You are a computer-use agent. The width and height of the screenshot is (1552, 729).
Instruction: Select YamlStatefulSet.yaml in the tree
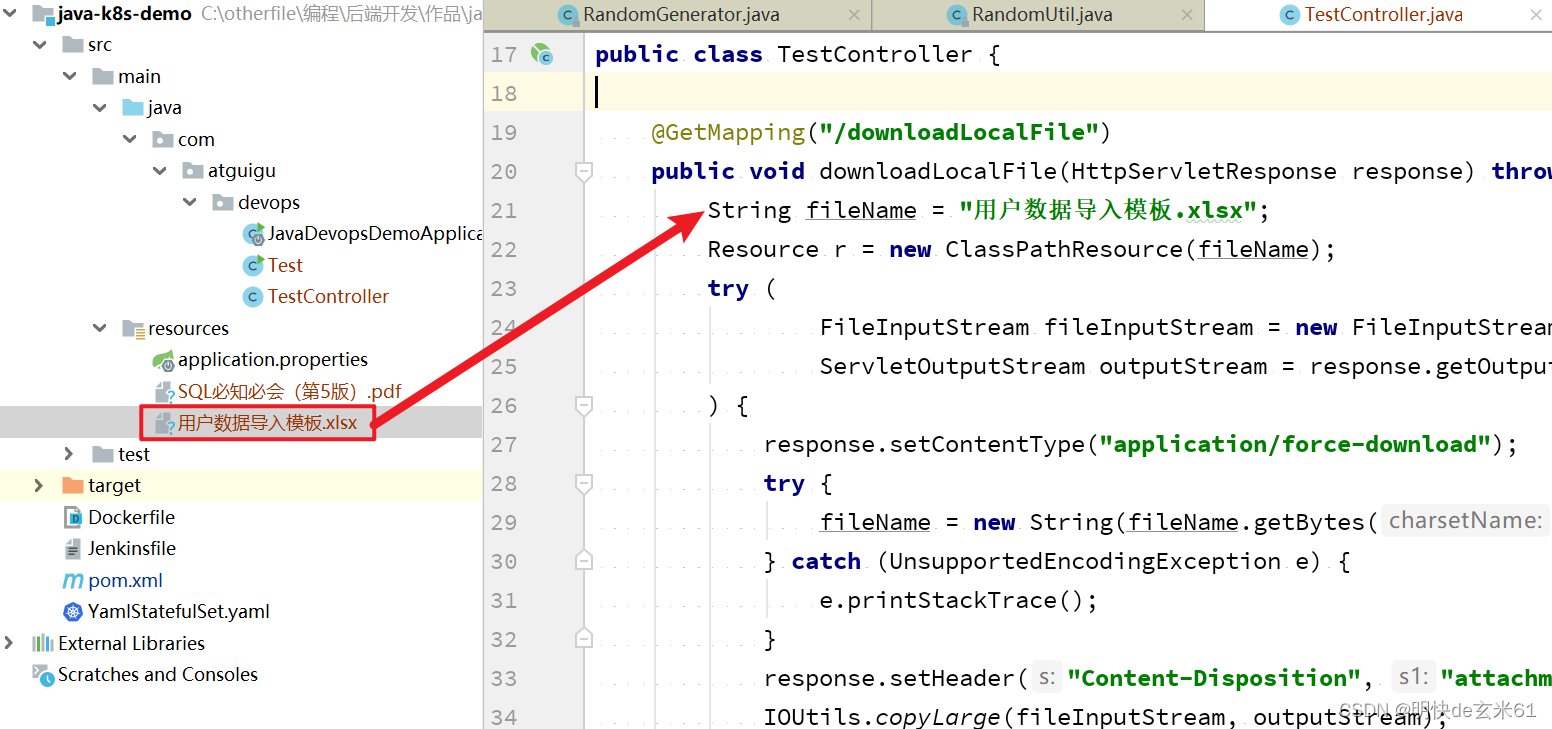179,611
